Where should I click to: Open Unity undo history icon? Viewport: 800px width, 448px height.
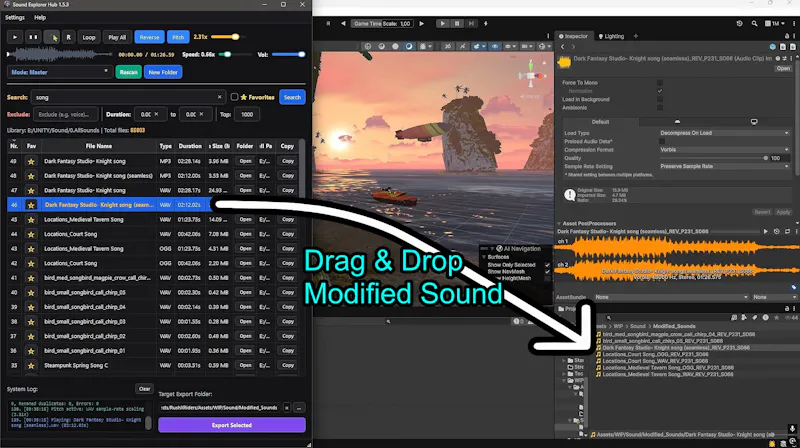click(x=739, y=23)
